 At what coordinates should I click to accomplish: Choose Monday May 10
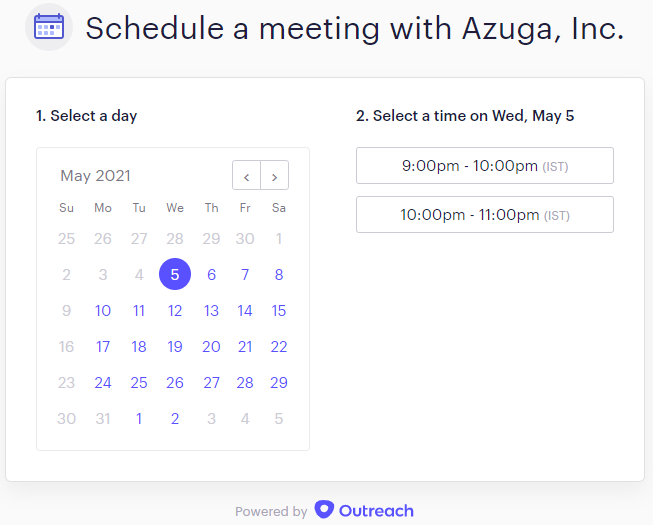click(x=103, y=311)
